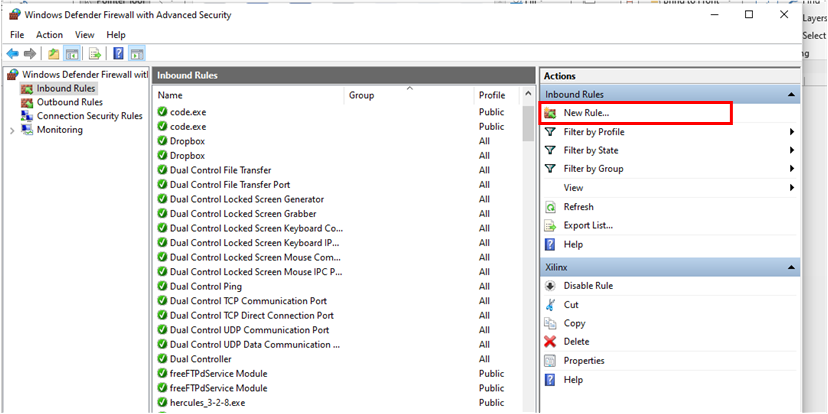Click the Export List toolbar icon
This screenshot has height=414, width=828.
pyautogui.click(x=95, y=53)
